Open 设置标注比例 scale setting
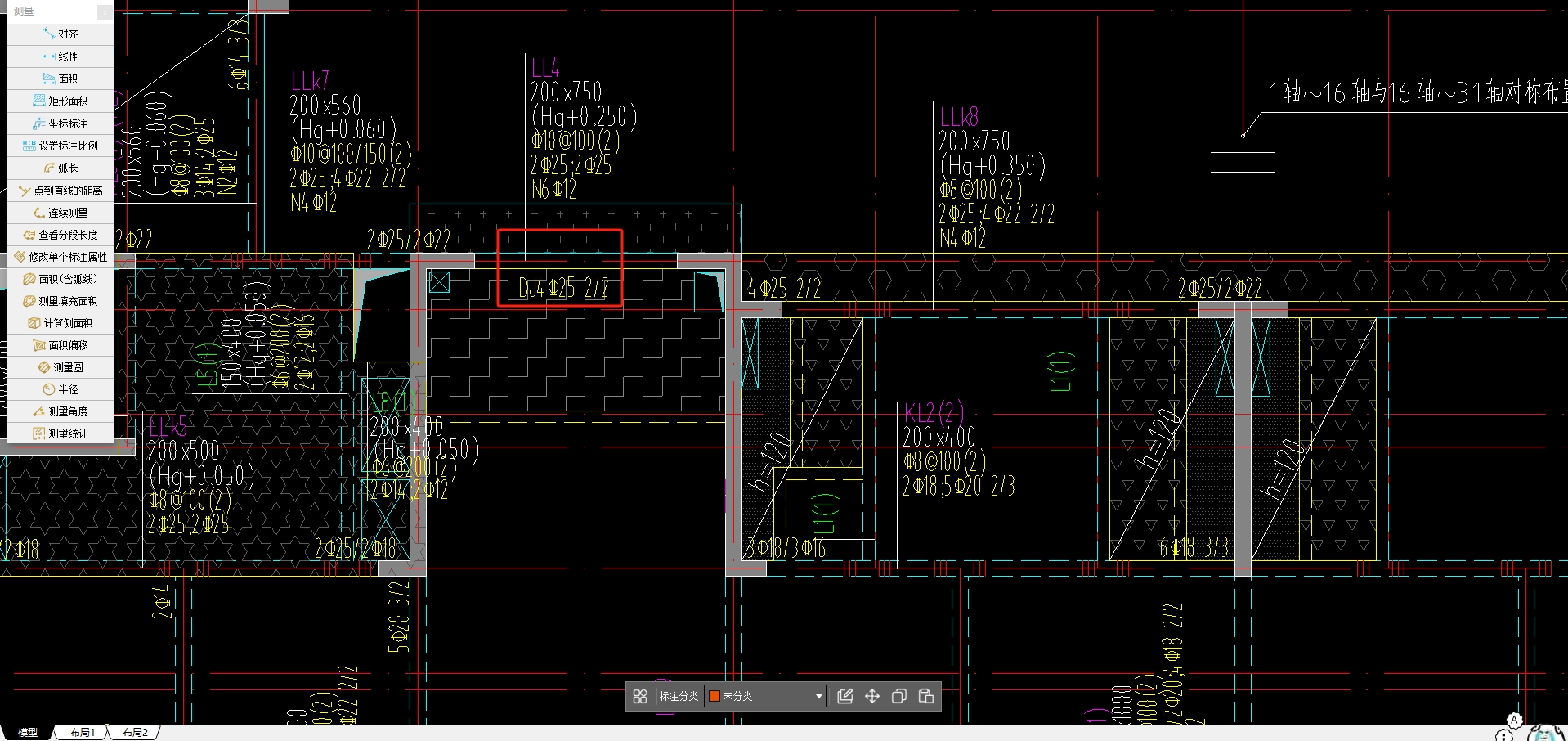The height and width of the screenshot is (741, 1568). pos(60,146)
